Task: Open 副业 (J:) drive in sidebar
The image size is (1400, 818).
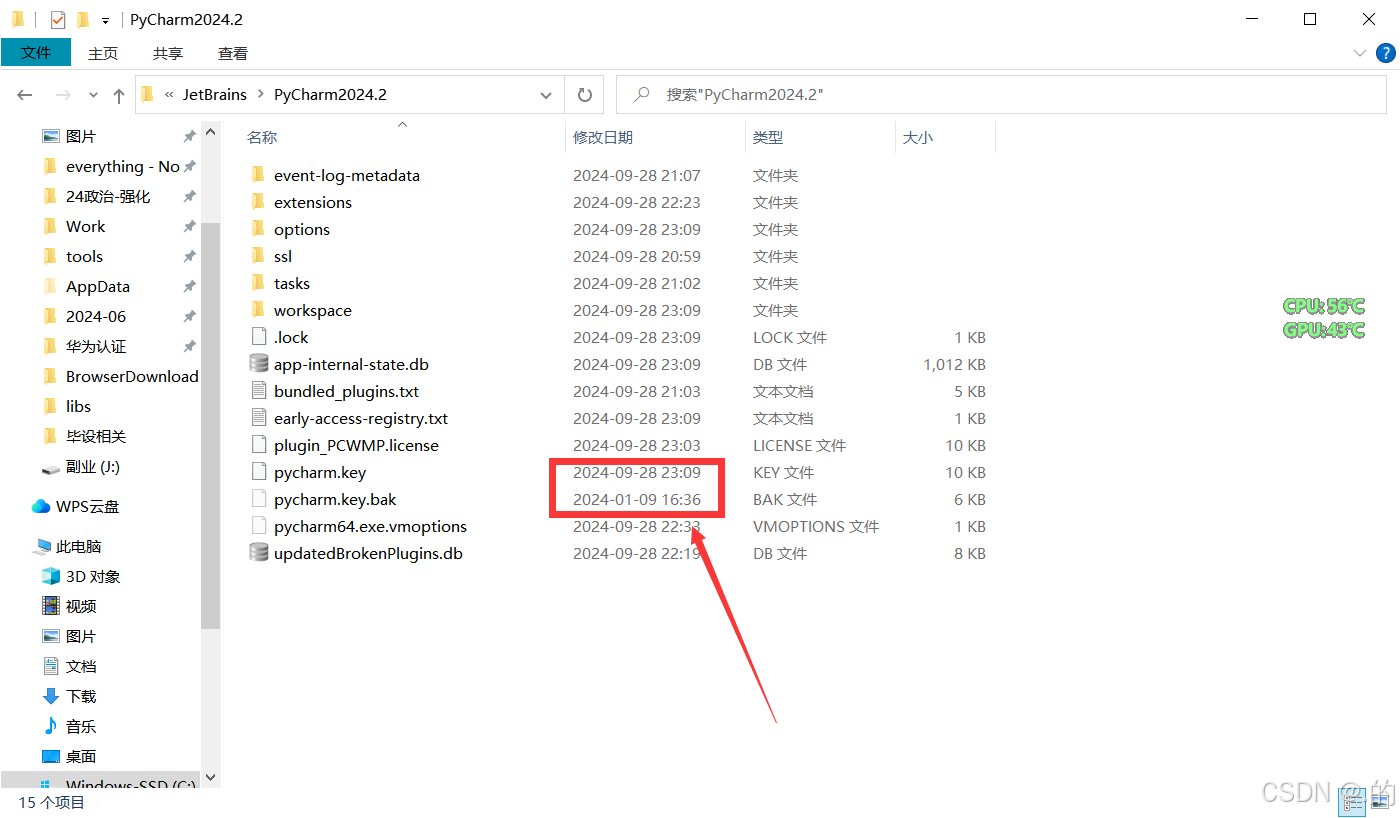Action: (x=92, y=466)
